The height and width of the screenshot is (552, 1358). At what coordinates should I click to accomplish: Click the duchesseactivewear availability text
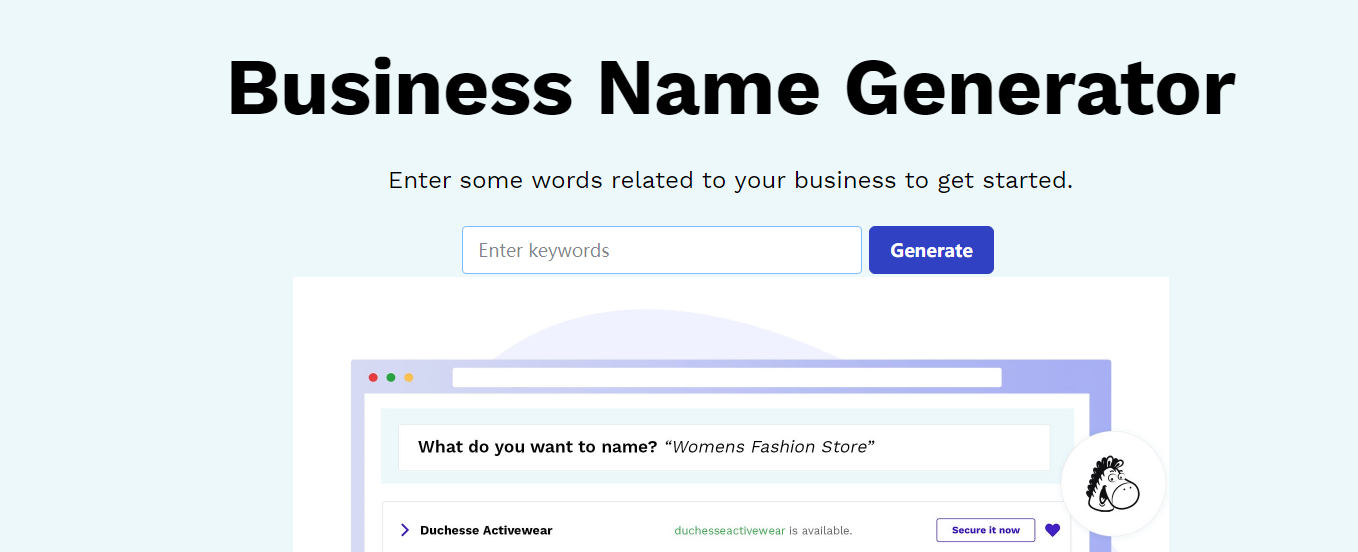730,531
